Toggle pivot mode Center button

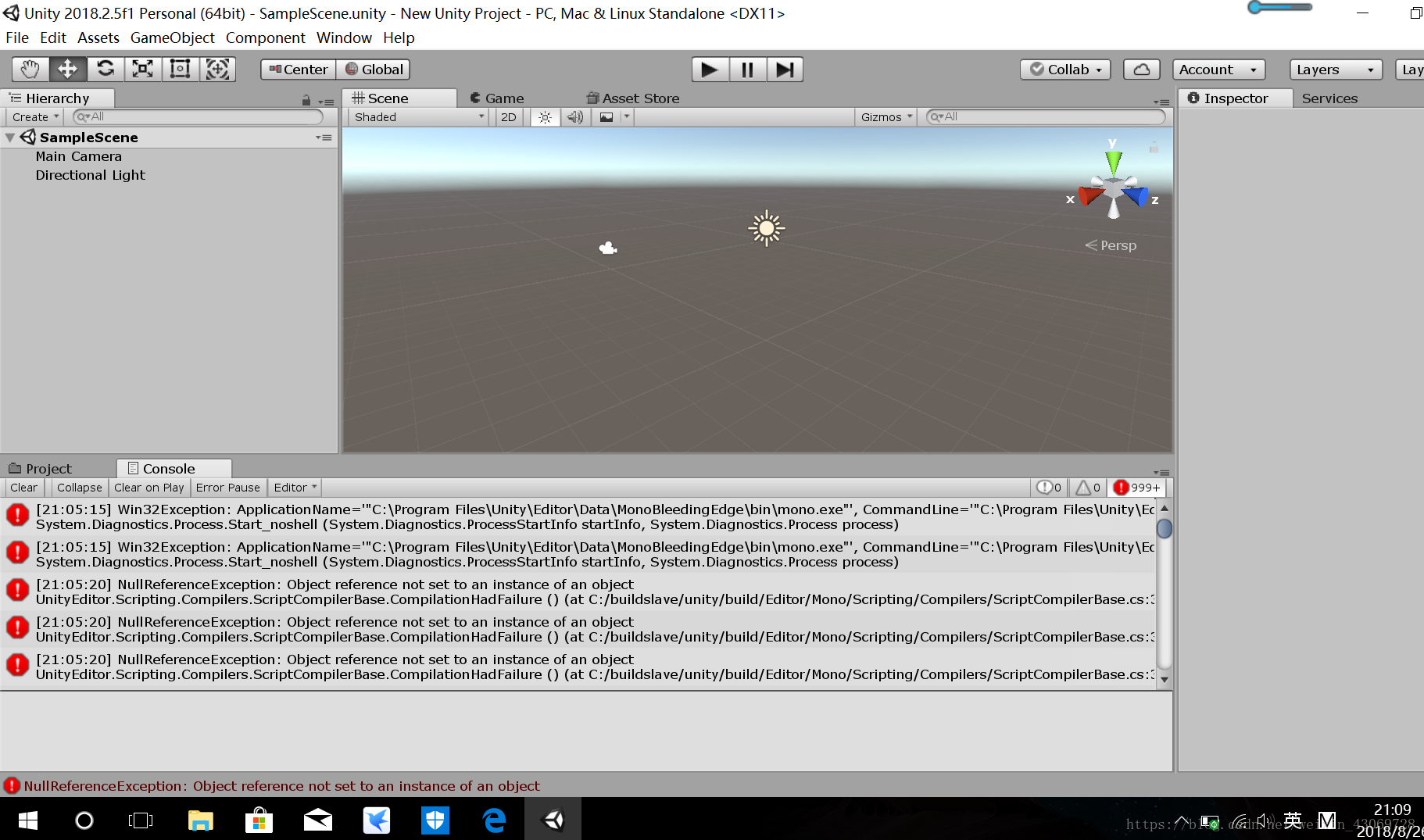click(x=299, y=70)
